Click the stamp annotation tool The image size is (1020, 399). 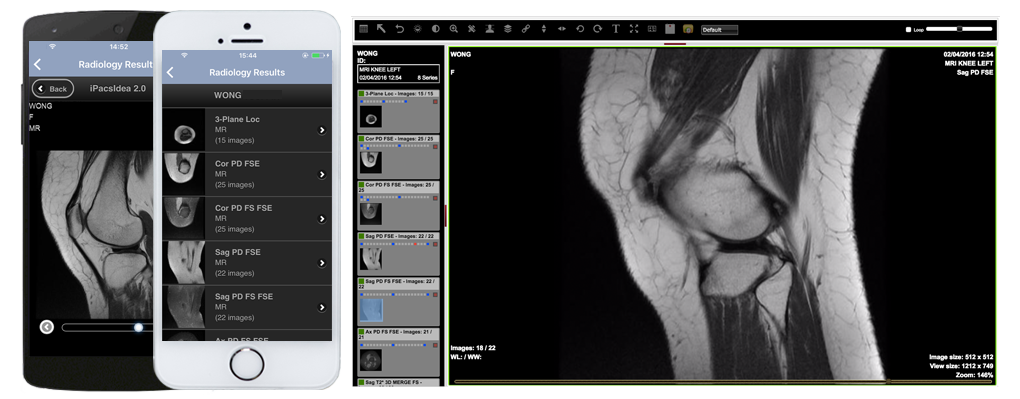490,29
